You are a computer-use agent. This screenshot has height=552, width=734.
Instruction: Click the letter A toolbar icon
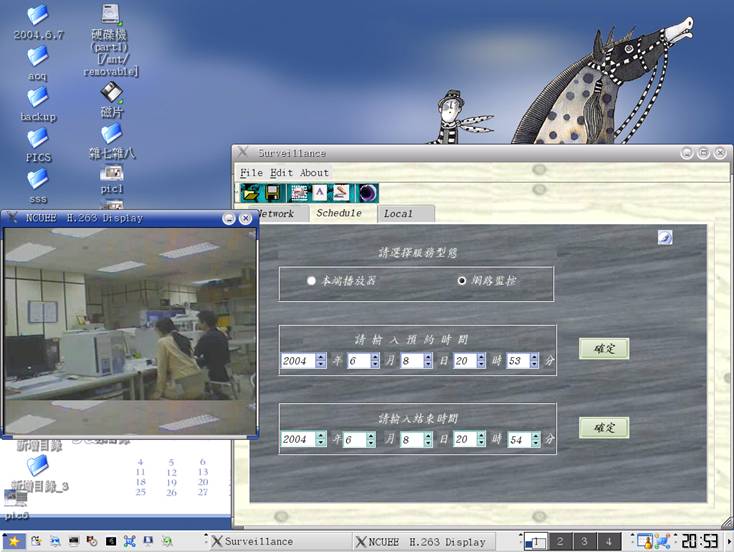tap(320, 192)
